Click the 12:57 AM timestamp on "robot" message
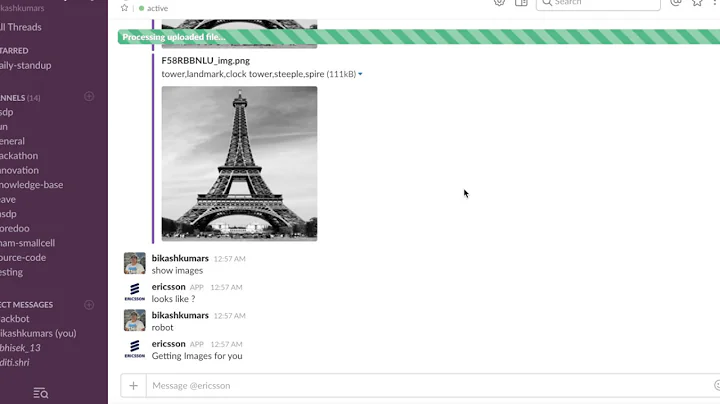Viewport: 720px width, 404px height. point(230,316)
